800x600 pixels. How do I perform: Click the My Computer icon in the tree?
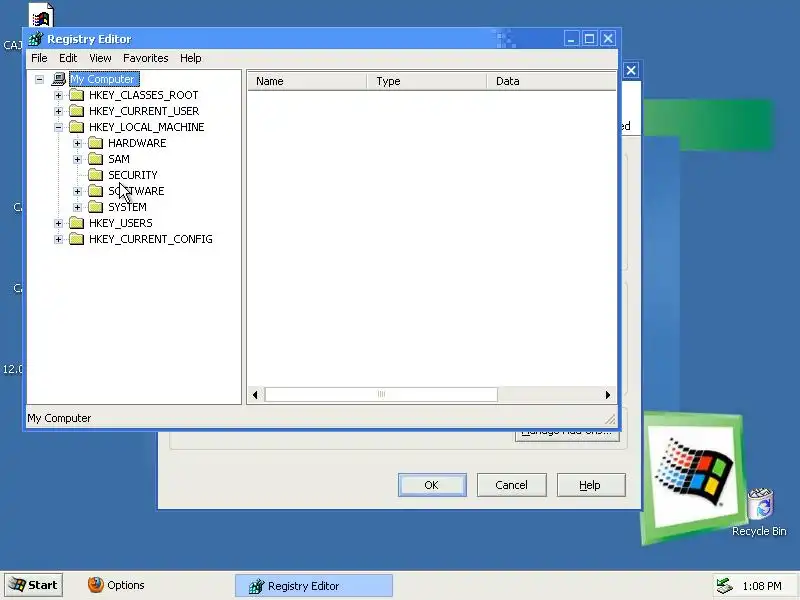[59, 79]
